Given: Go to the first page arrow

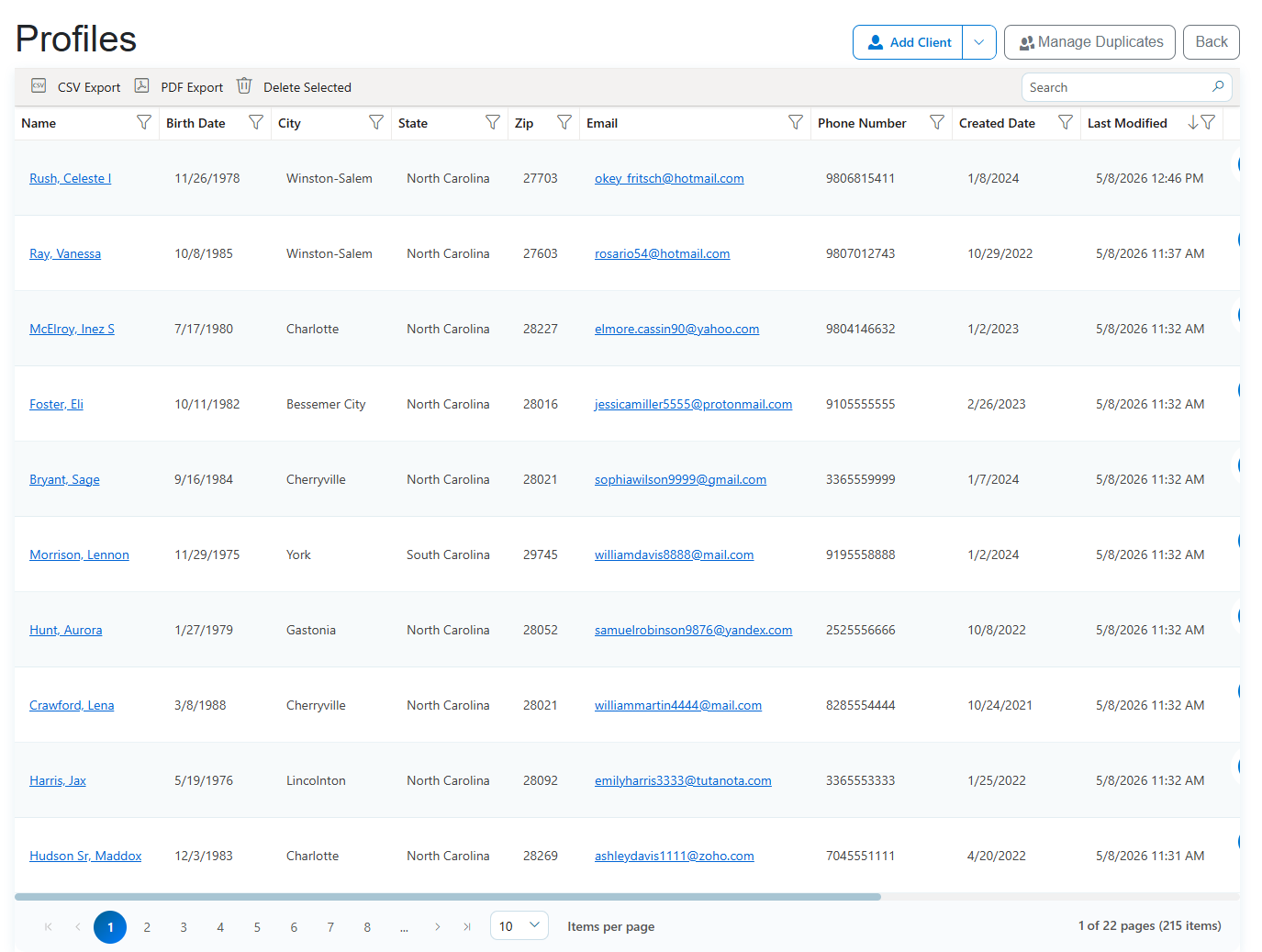Looking at the screenshot, I should 49,927.
